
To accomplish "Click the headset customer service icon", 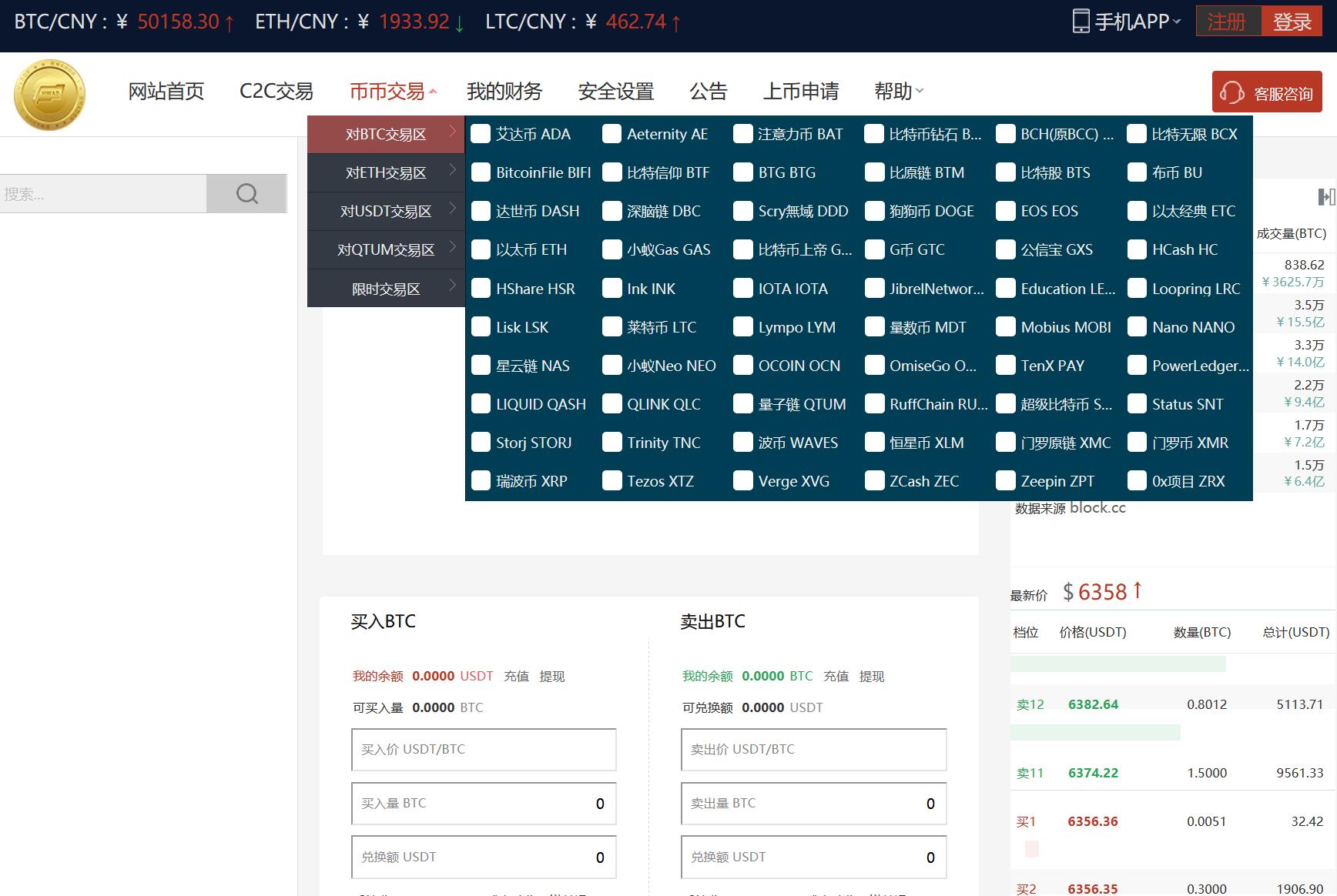I will (x=1231, y=93).
